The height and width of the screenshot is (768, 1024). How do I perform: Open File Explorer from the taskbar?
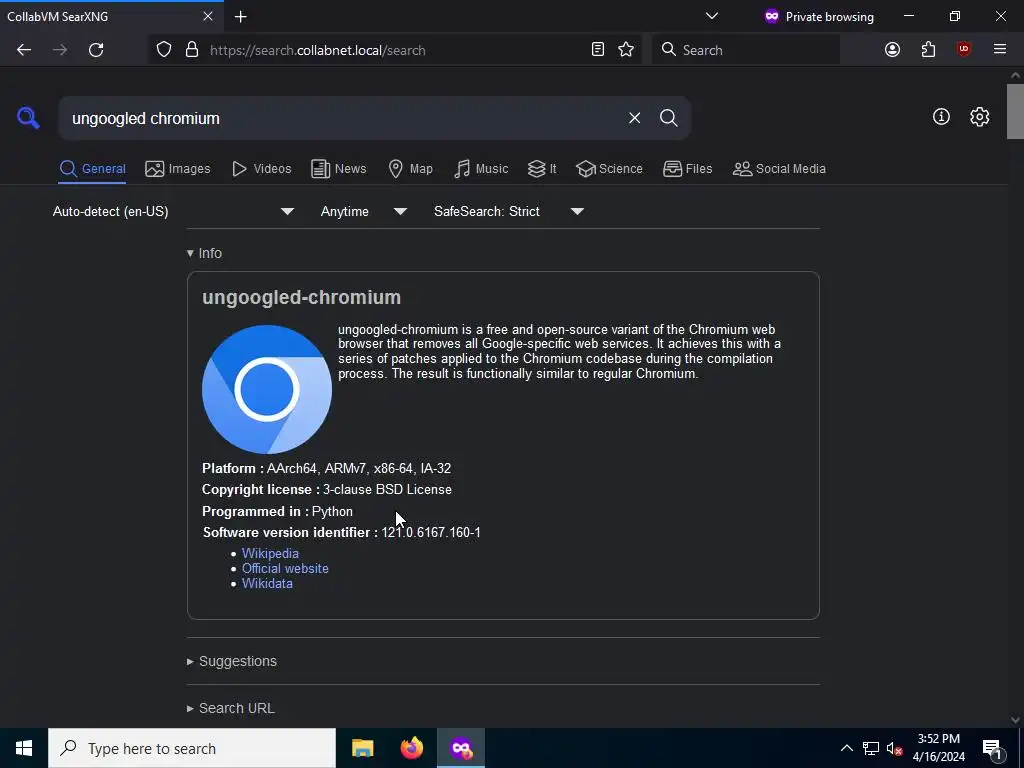pyautogui.click(x=362, y=748)
